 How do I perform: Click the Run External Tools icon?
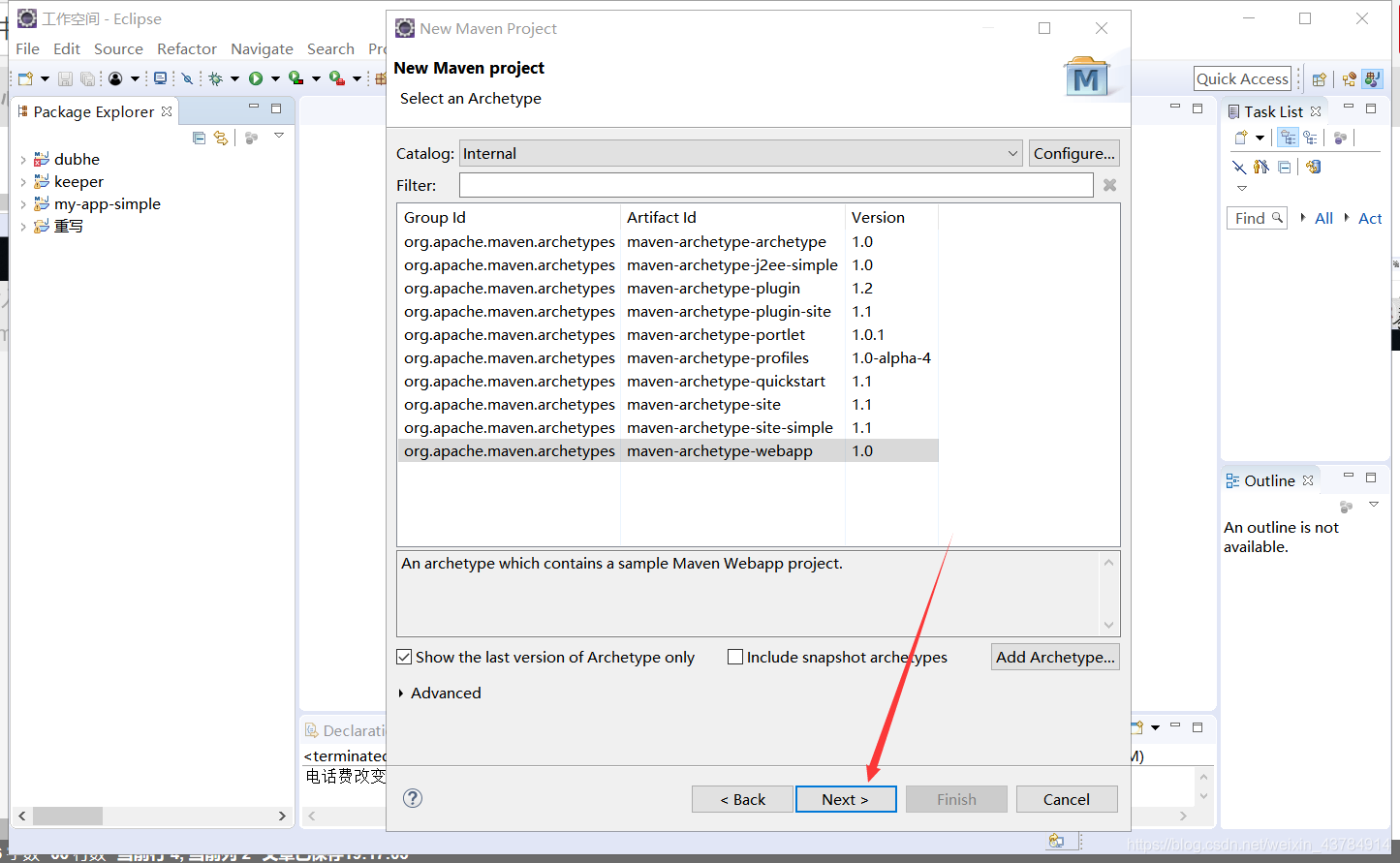tap(336, 78)
